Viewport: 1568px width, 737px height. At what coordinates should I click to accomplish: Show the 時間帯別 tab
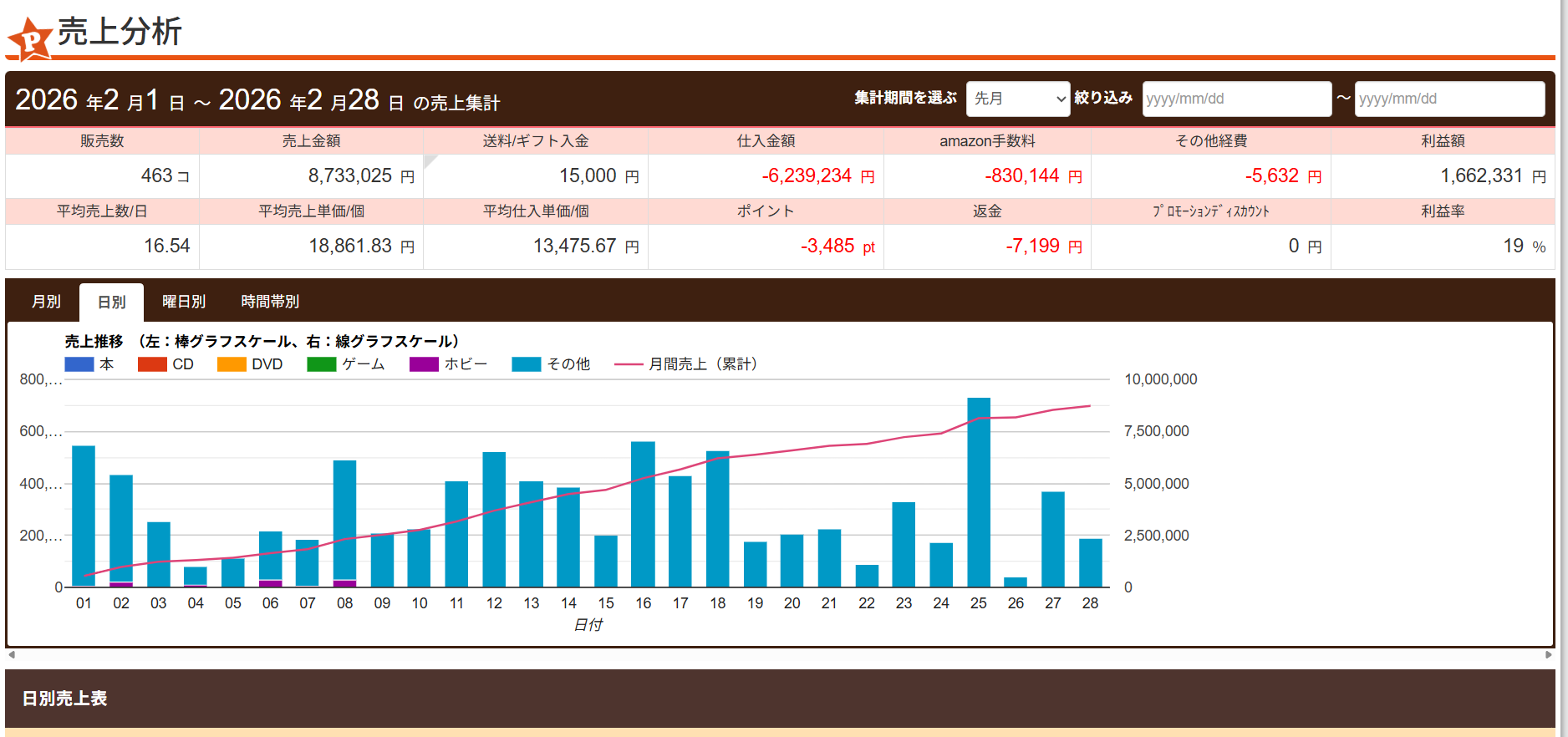click(x=270, y=302)
